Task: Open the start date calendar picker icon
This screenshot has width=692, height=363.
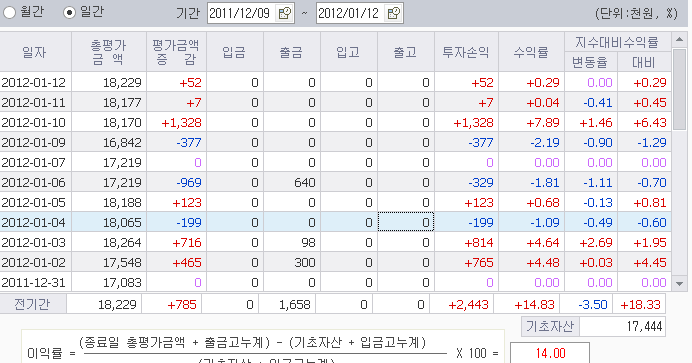Action: (285, 13)
